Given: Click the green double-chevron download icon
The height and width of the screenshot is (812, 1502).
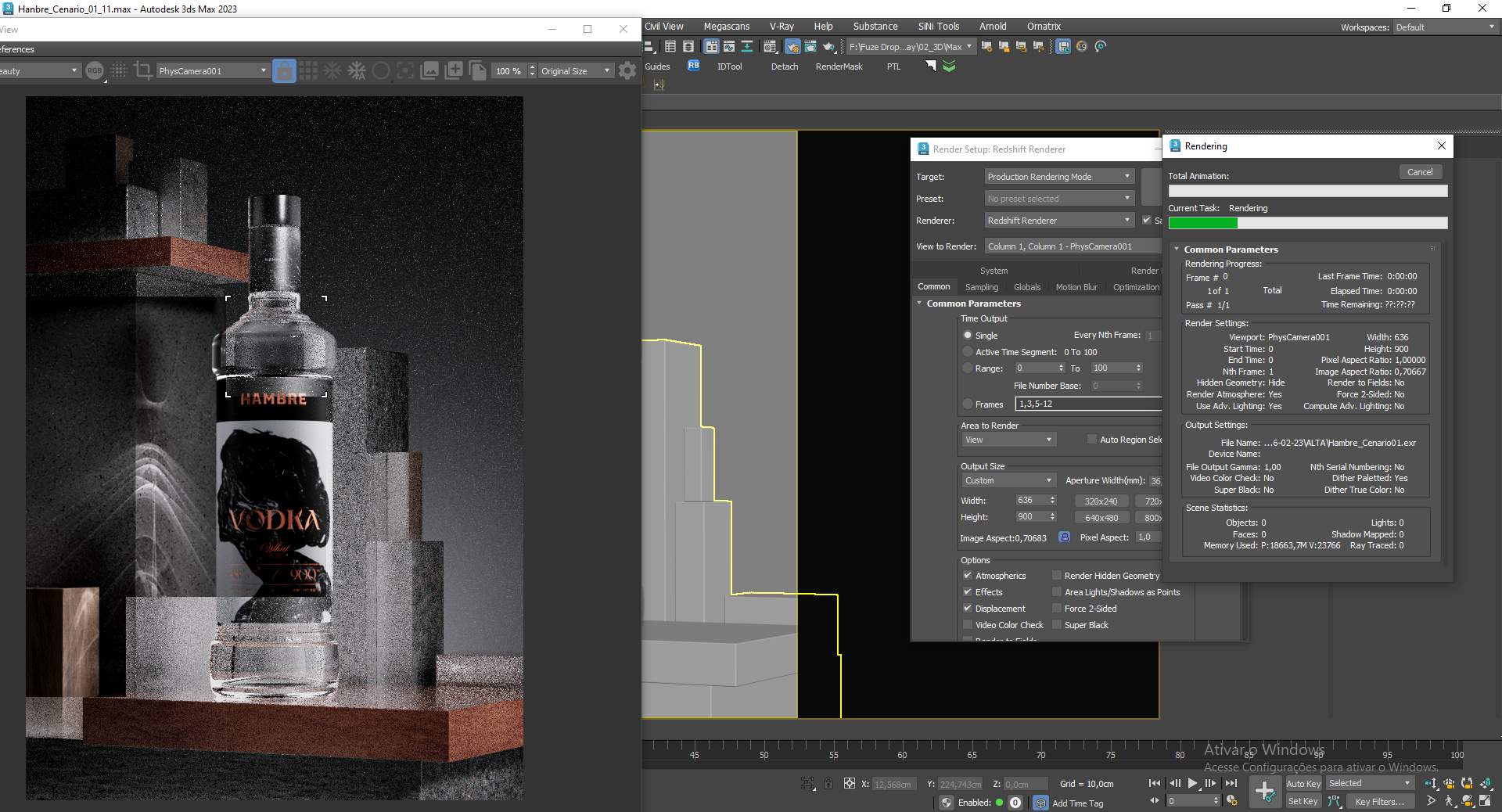Looking at the screenshot, I should tap(949, 66).
